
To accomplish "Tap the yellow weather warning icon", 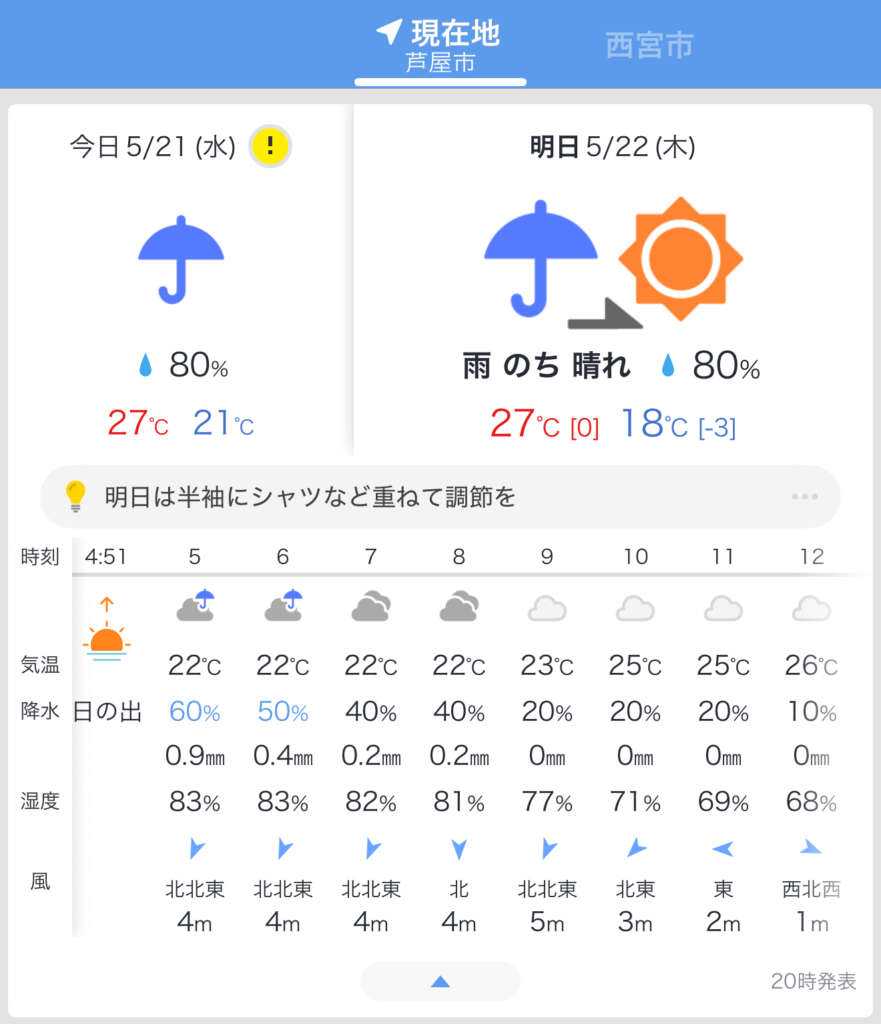I will tap(270, 146).
